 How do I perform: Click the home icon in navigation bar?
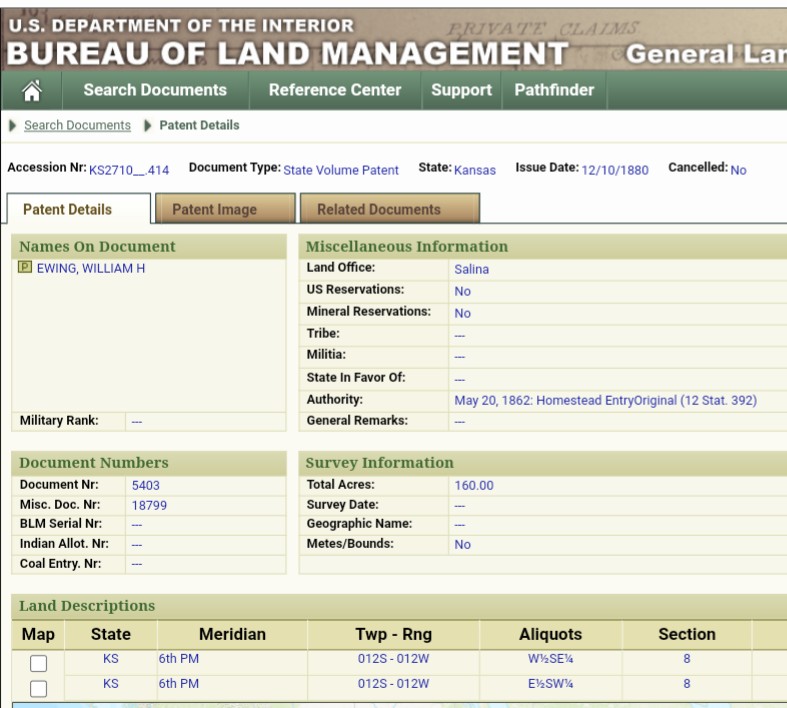[x=31, y=90]
